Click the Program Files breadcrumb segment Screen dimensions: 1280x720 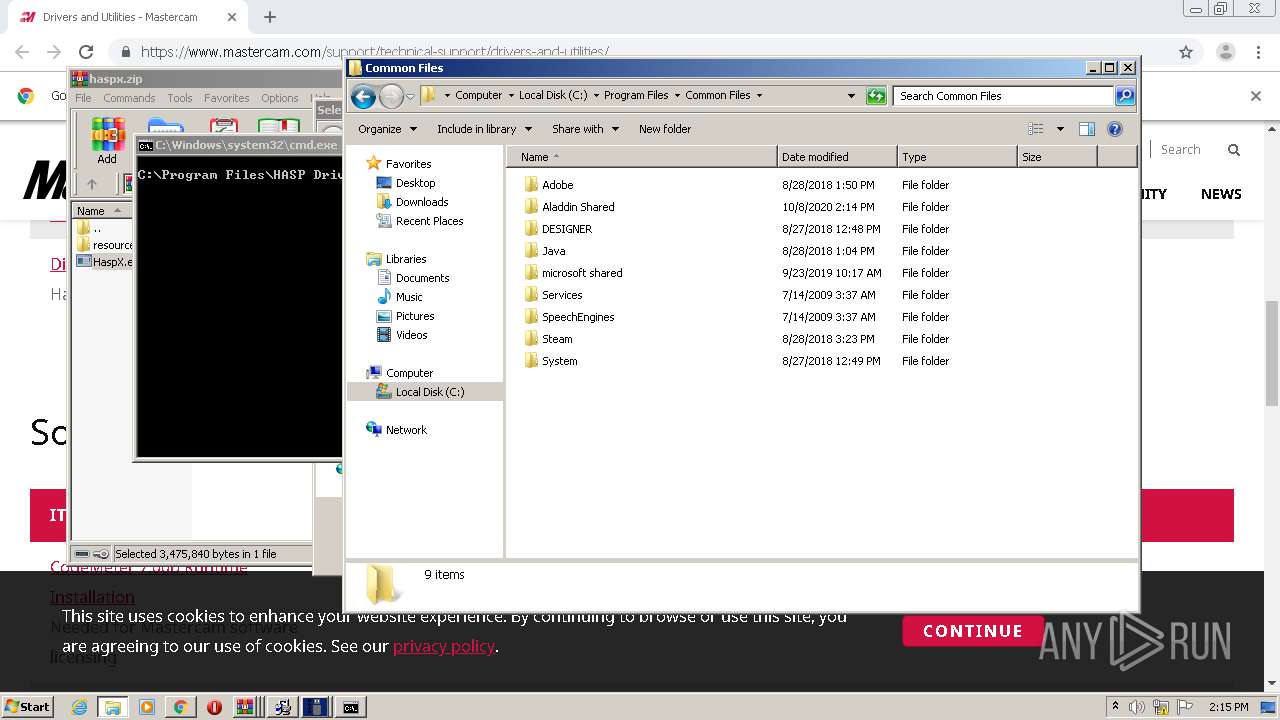tap(636, 96)
